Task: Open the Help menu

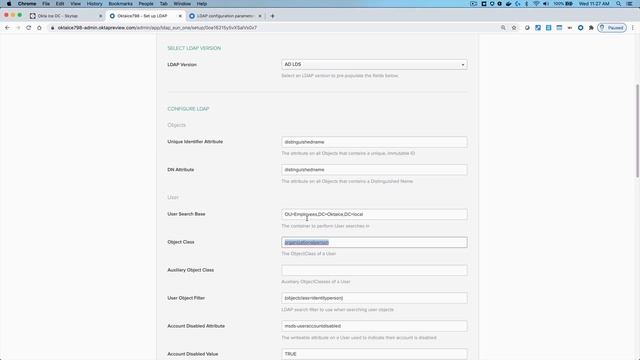Action: [202, 4]
